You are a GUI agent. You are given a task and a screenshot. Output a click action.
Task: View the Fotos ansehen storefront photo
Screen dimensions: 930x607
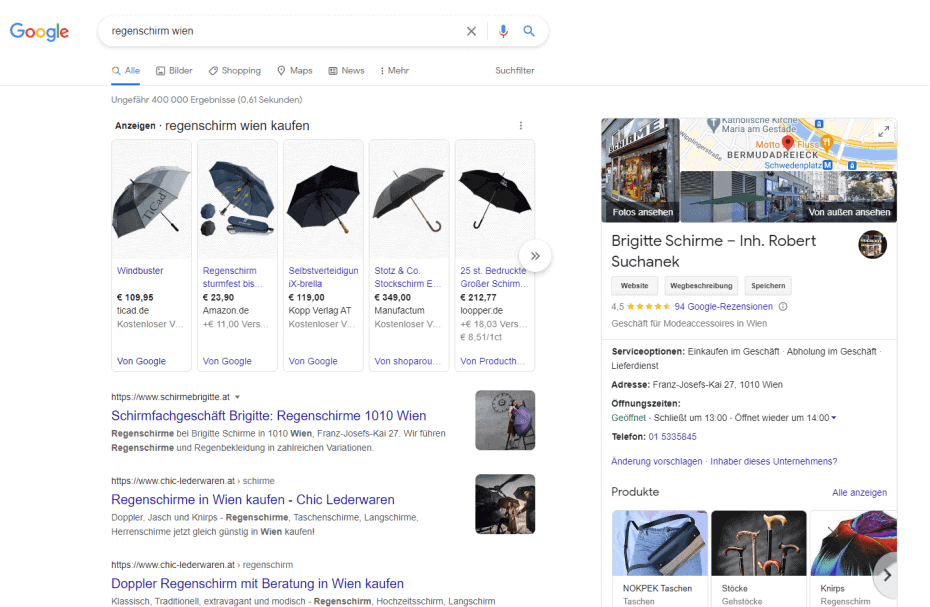[641, 170]
